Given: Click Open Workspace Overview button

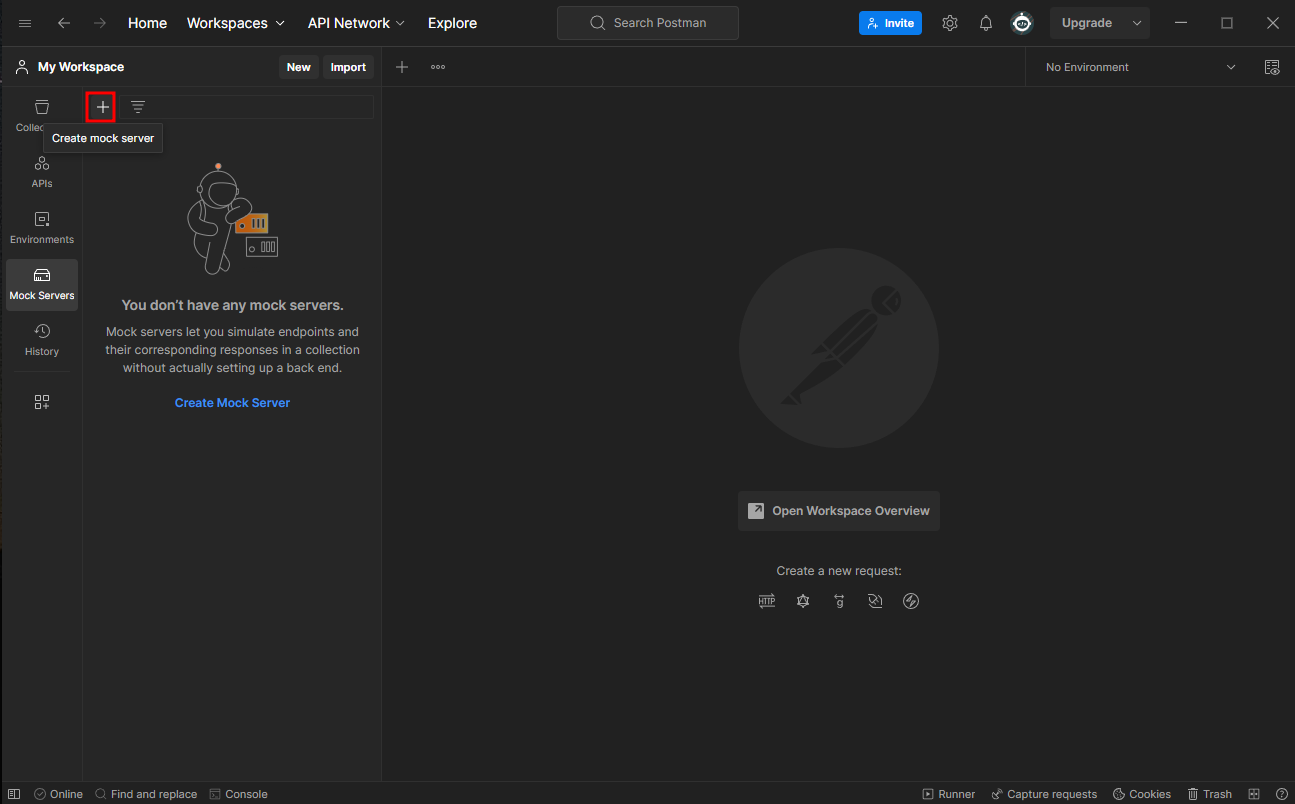Looking at the screenshot, I should [839, 511].
